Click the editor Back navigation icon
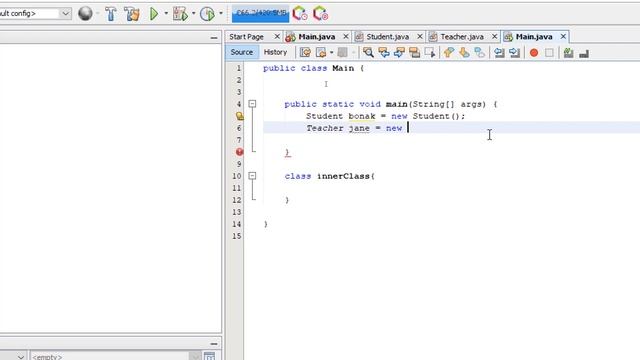The height and width of the screenshot is (360, 640). click(321, 52)
